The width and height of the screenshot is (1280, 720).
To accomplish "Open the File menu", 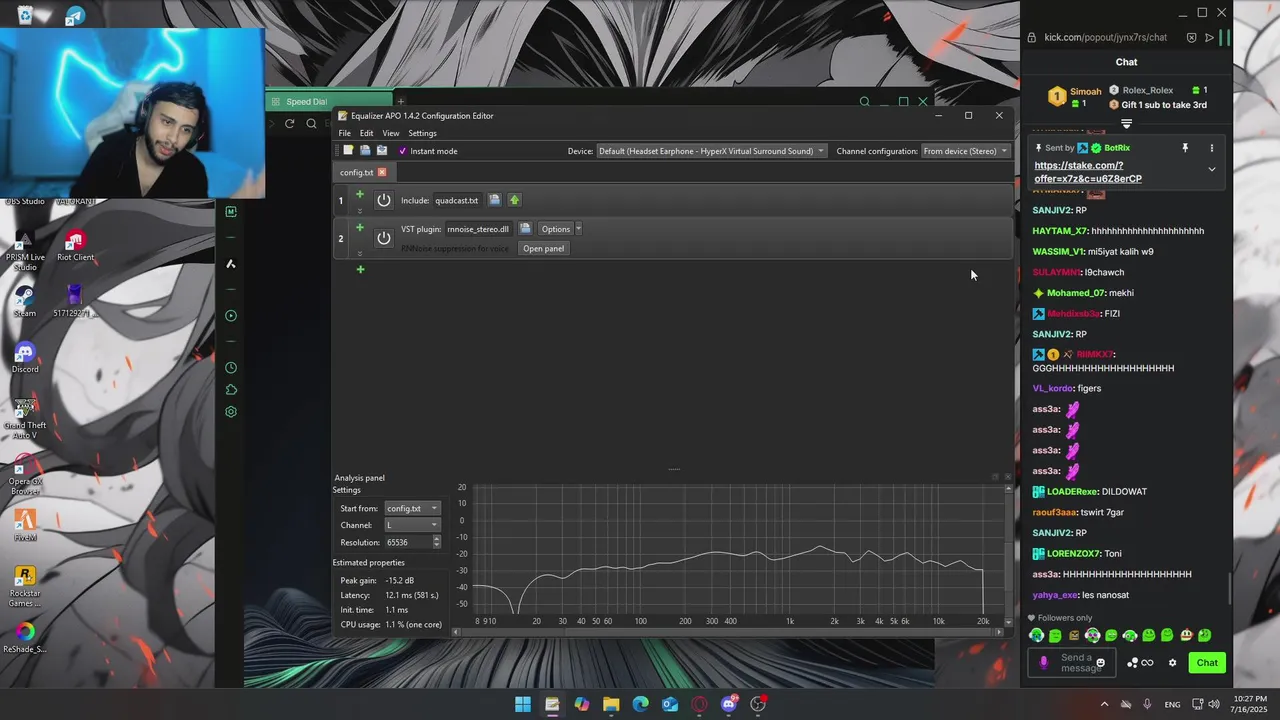I will (344, 133).
